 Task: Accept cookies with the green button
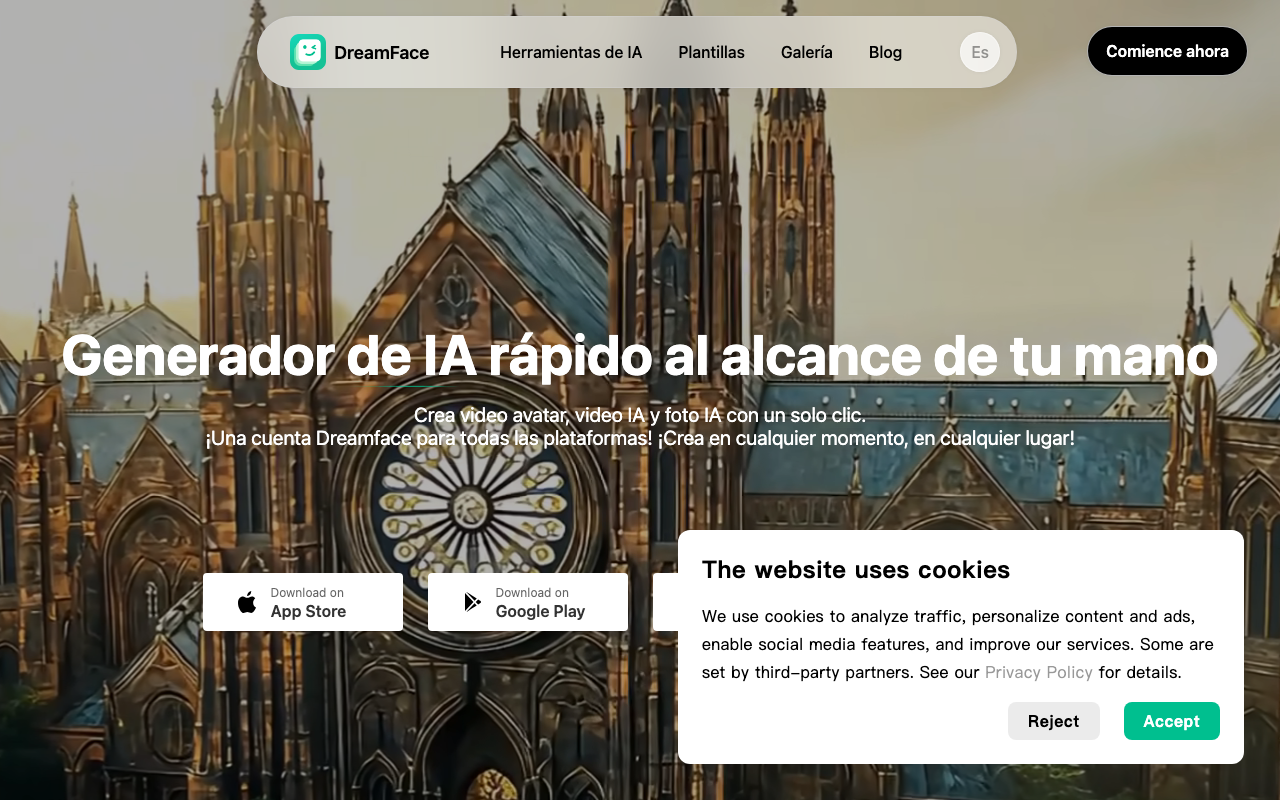point(1171,721)
